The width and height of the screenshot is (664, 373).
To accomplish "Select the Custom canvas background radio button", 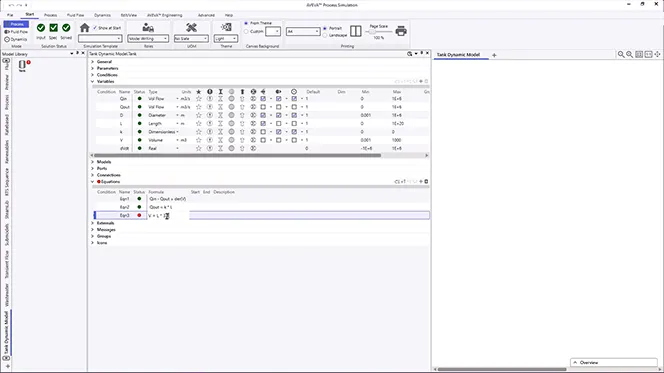I will [x=246, y=31].
